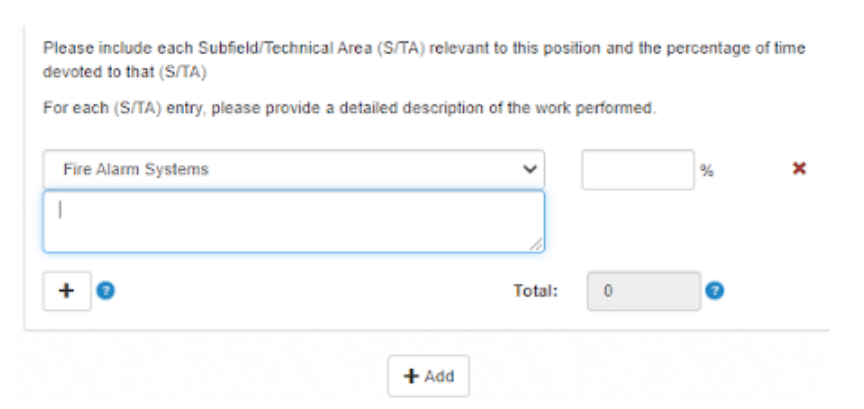Click the plus icon inside the Add button

pos(410,377)
